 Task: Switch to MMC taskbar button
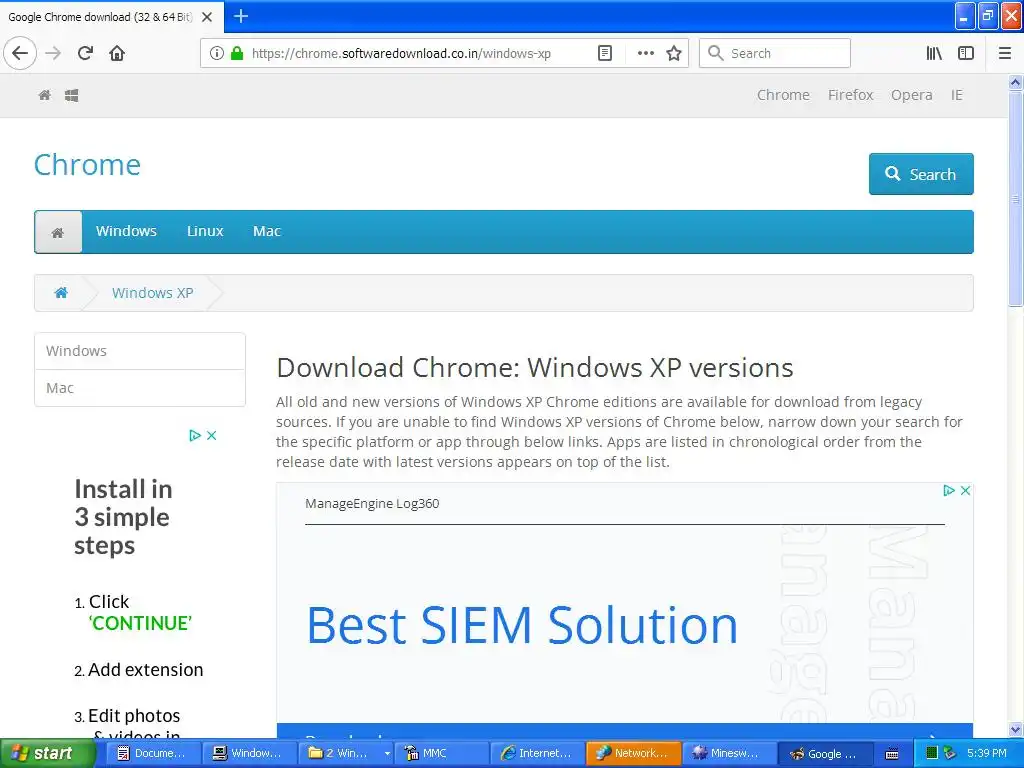[x=442, y=754]
